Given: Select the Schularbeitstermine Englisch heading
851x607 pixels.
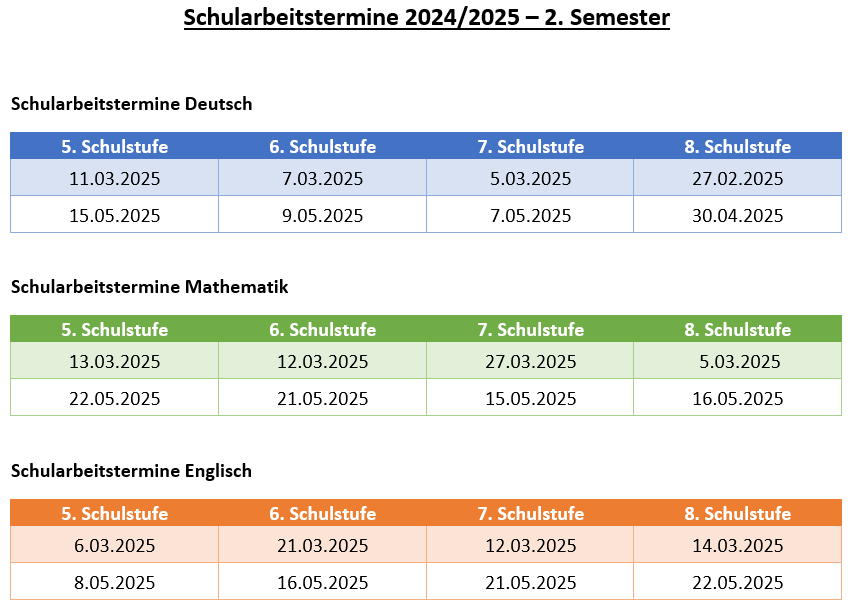Looking at the screenshot, I should pos(131,471).
